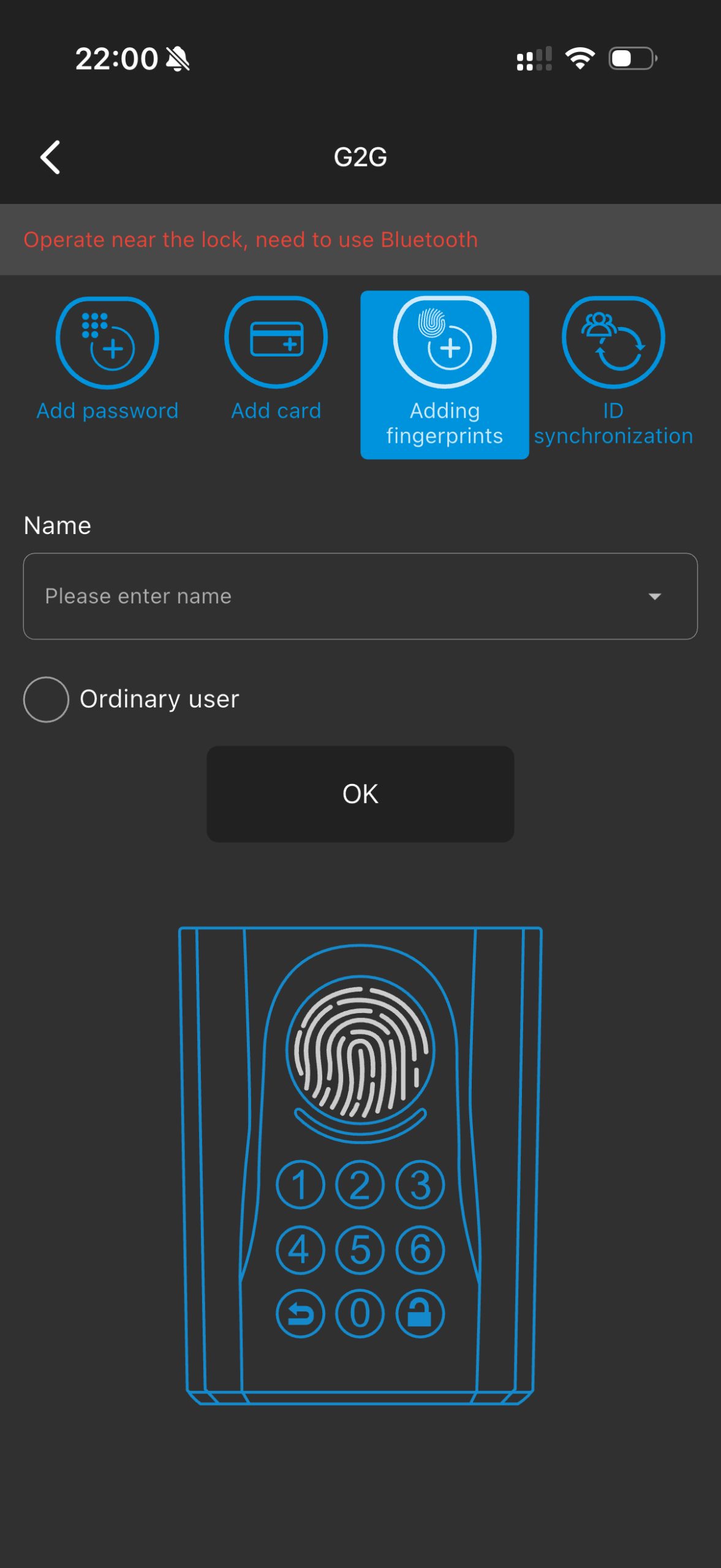Select the Ordinary user radio button
Viewport: 721px width, 1568px height.
(x=46, y=699)
